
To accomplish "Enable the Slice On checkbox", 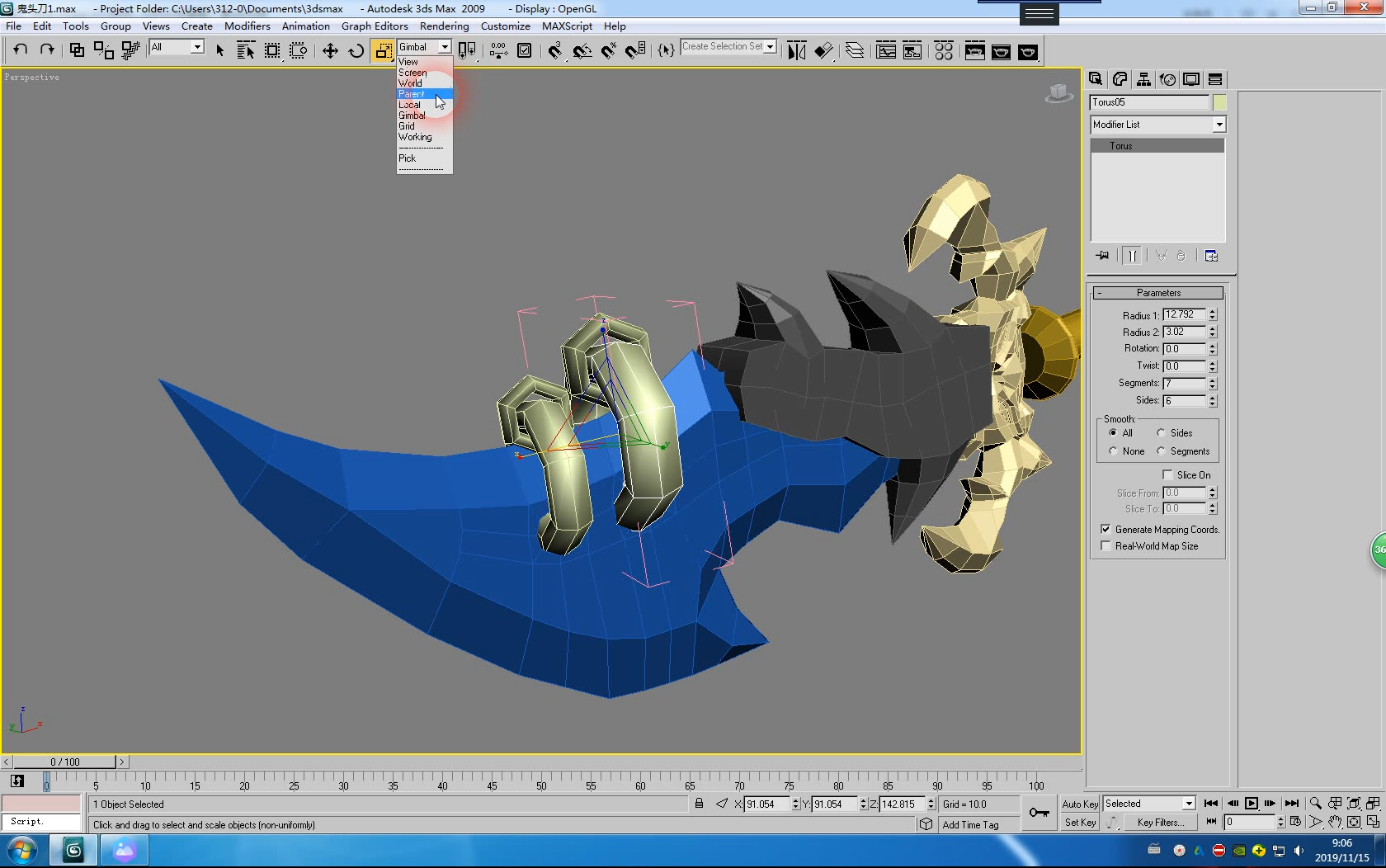I will click(1167, 475).
